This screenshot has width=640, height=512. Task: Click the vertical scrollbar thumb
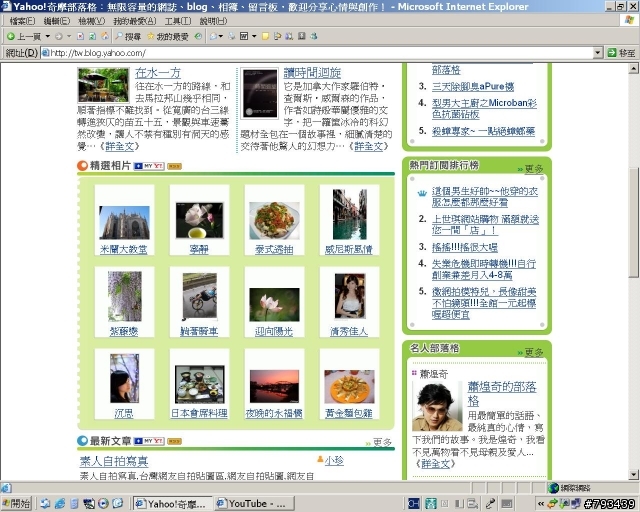(633, 223)
